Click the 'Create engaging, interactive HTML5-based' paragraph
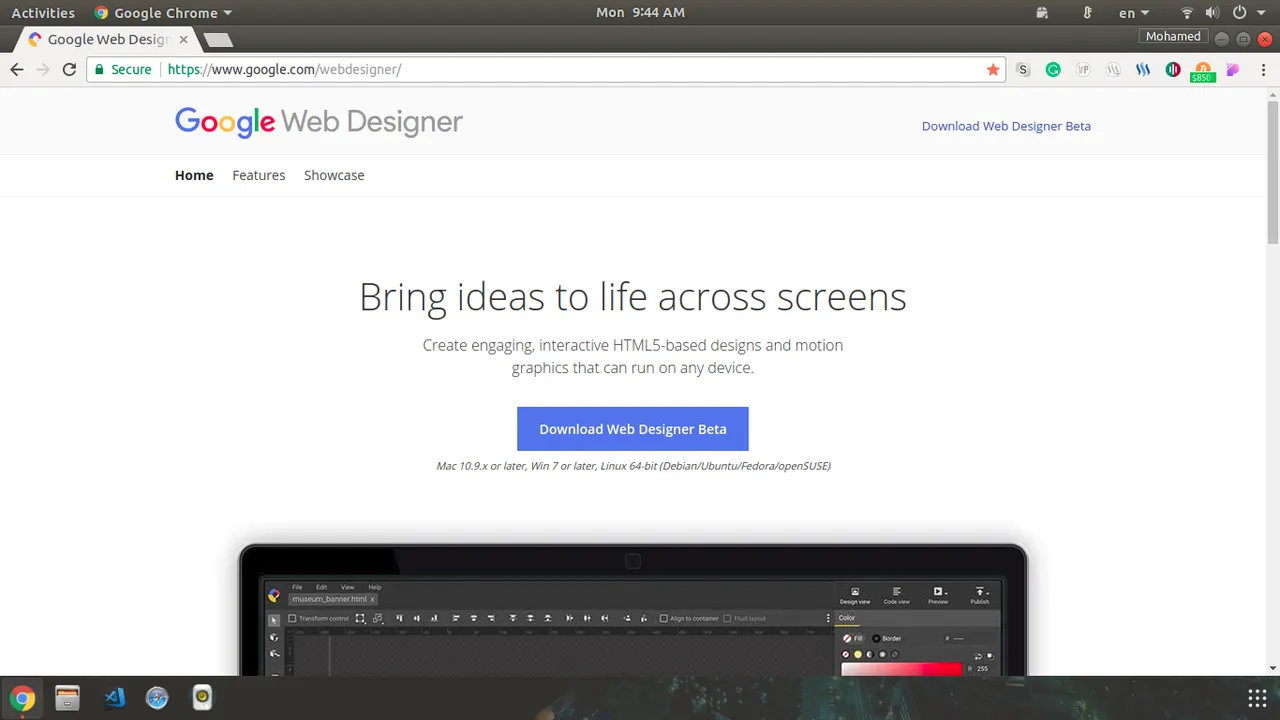This screenshot has height=720, width=1280. click(633, 356)
